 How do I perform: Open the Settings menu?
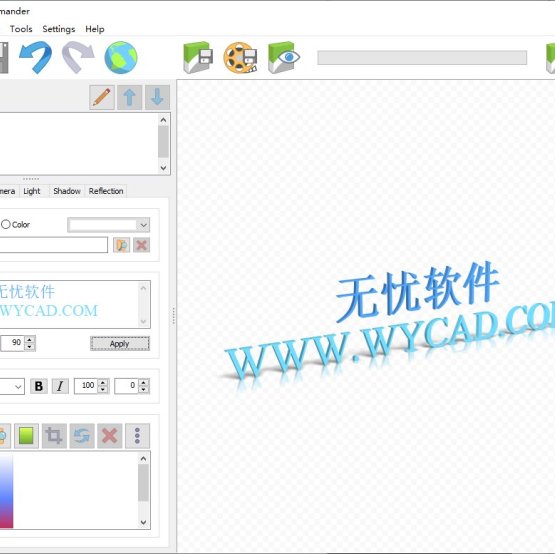pos(59,29)
